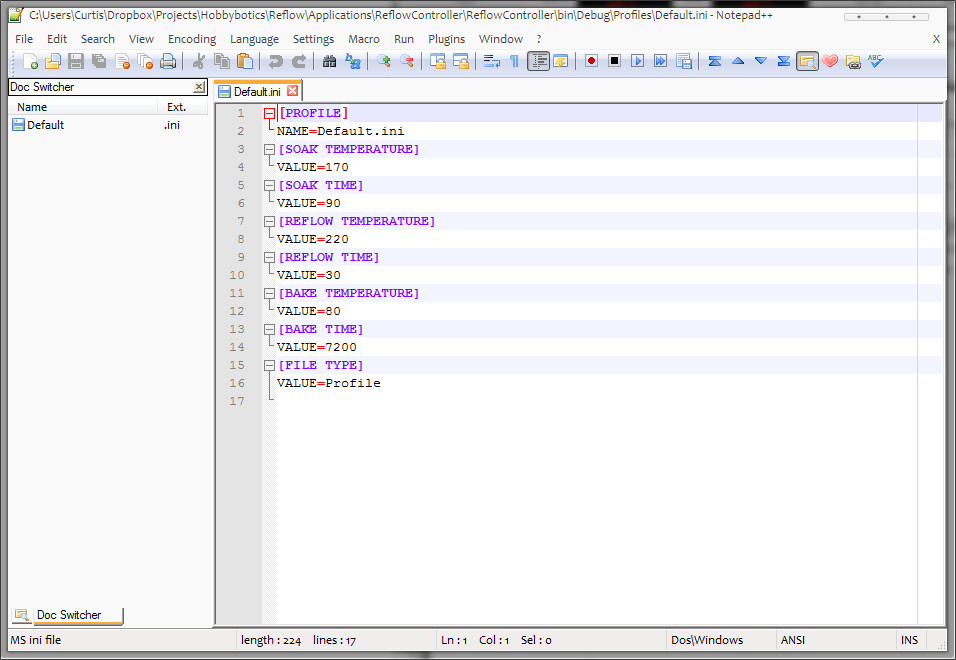
Task: Start macro recording with red dot icon
Action: [x=591, y=61]
